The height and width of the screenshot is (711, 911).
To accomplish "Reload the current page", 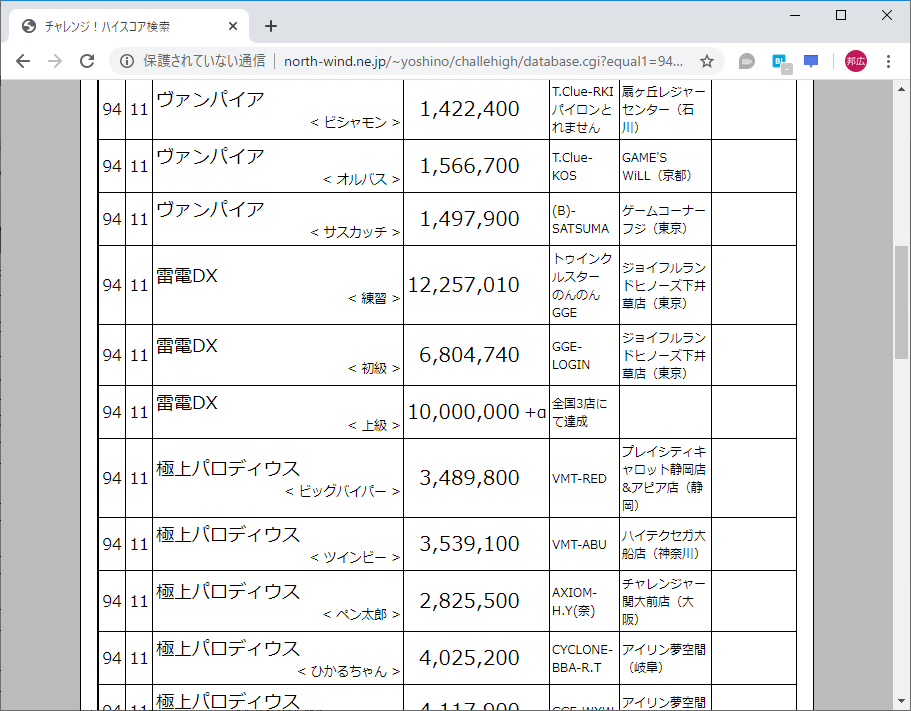I will pos(86,60).
